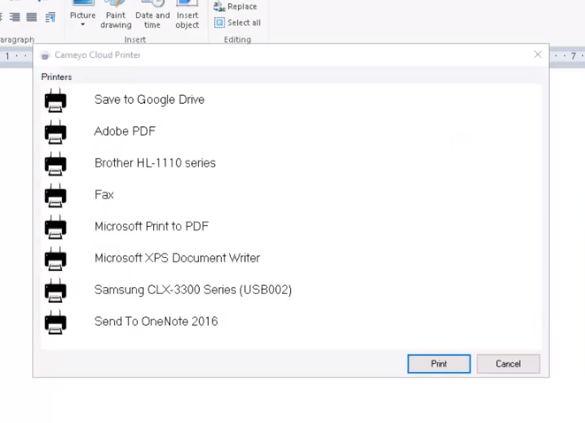
Task: Click the Send To OneNote 2016 printer icon
Action: pos(56,322)
